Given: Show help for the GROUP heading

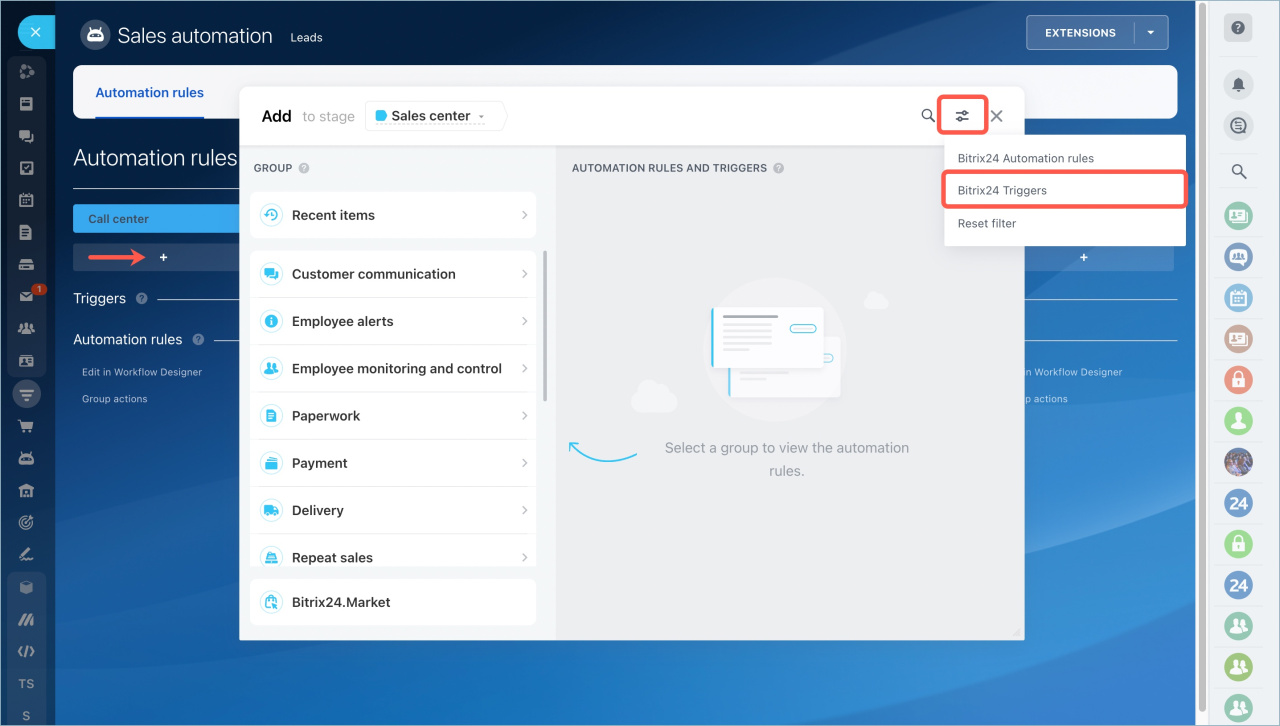Looking at the screenshot, I should point(304,168).
